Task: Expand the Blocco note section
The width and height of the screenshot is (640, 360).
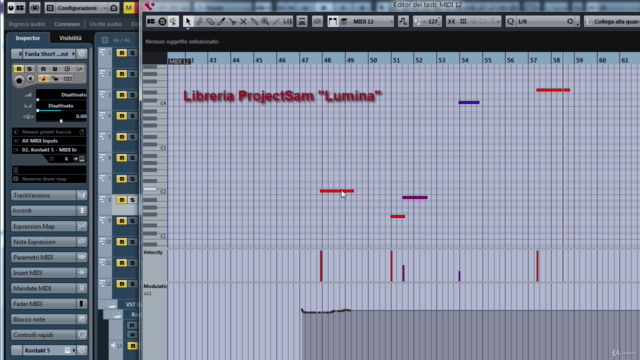Action: point(49,319)
